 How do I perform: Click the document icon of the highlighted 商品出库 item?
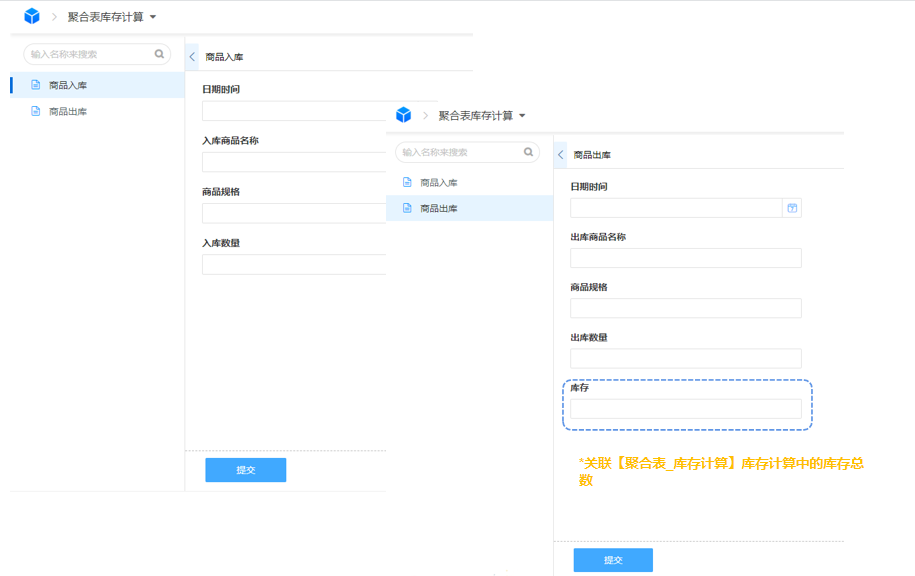coord(407,208)
